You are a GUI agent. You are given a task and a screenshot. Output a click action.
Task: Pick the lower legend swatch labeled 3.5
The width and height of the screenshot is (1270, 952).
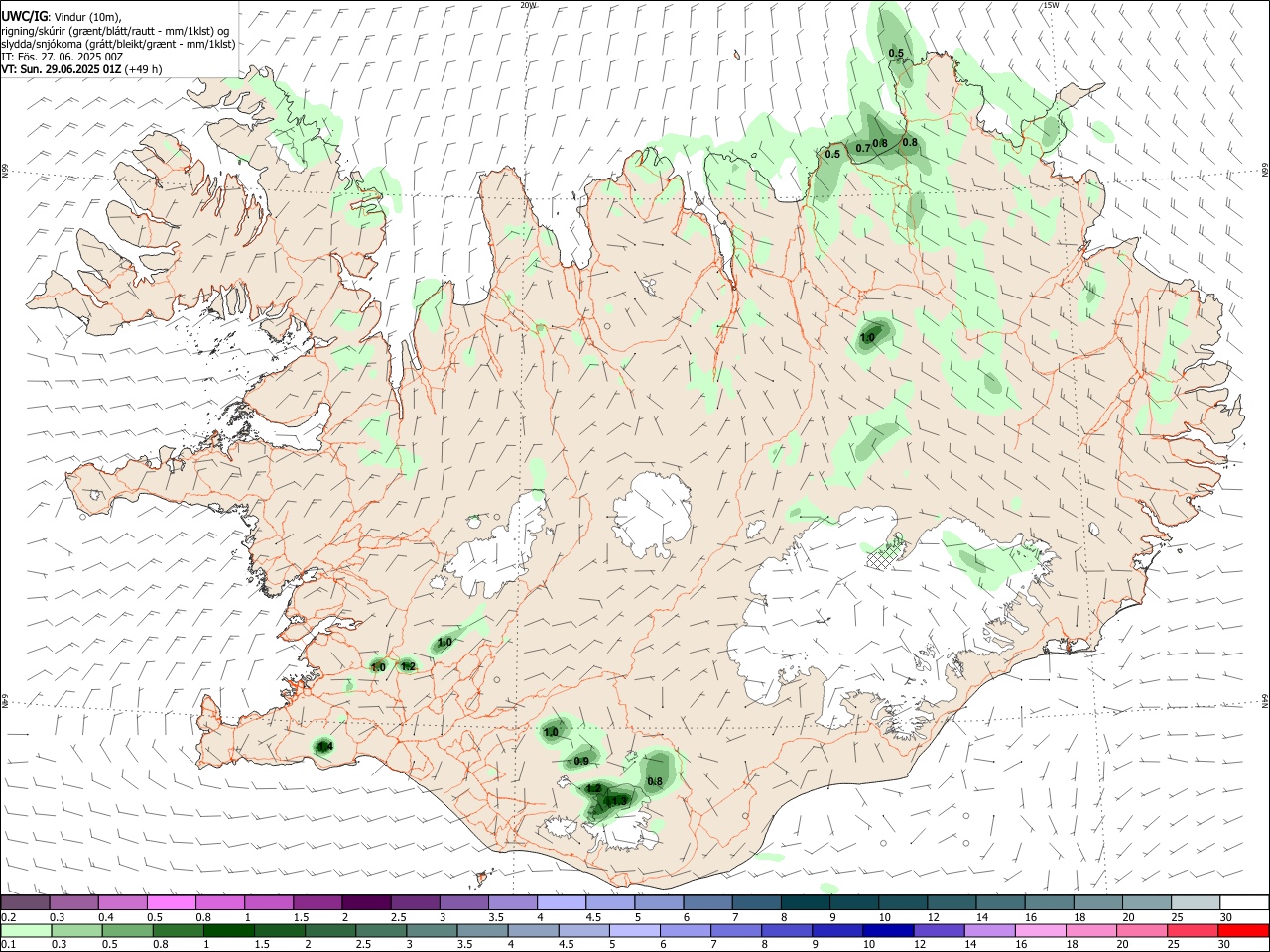click(x=483, y=930)
